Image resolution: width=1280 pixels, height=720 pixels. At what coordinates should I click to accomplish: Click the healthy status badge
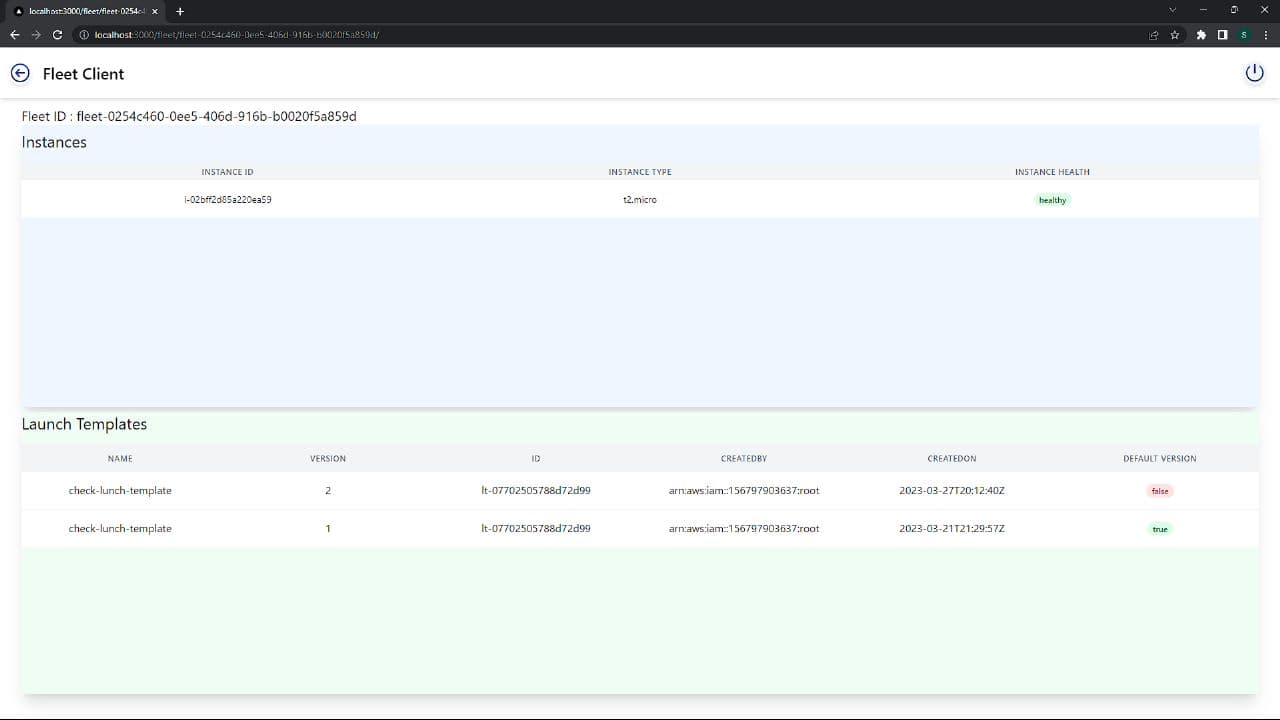click(1052, 199)
